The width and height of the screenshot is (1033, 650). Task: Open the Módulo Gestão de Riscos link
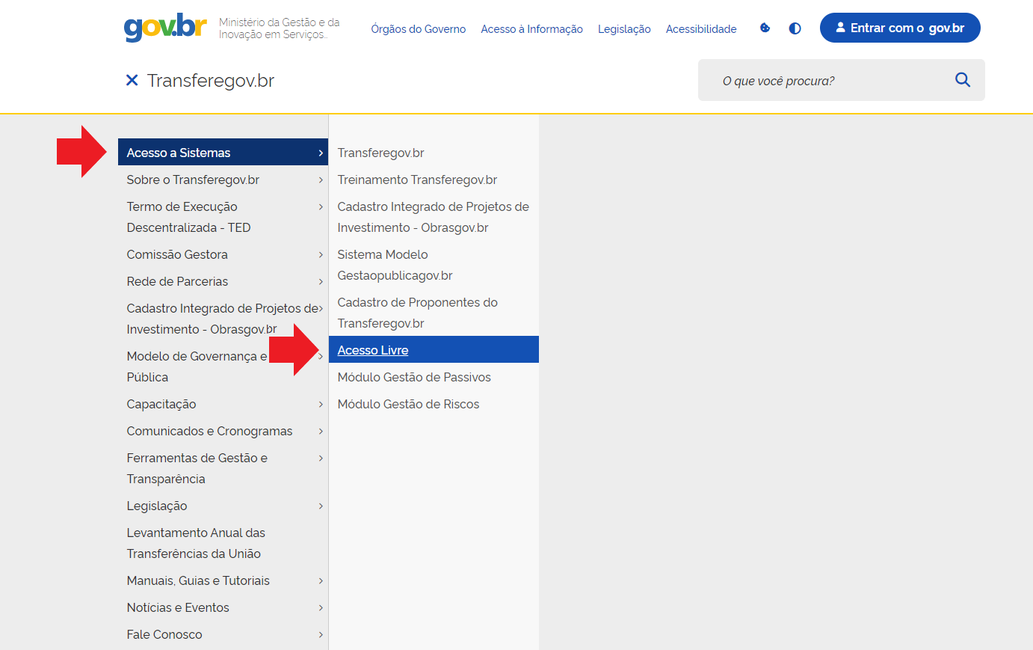[x=408, y=403]
